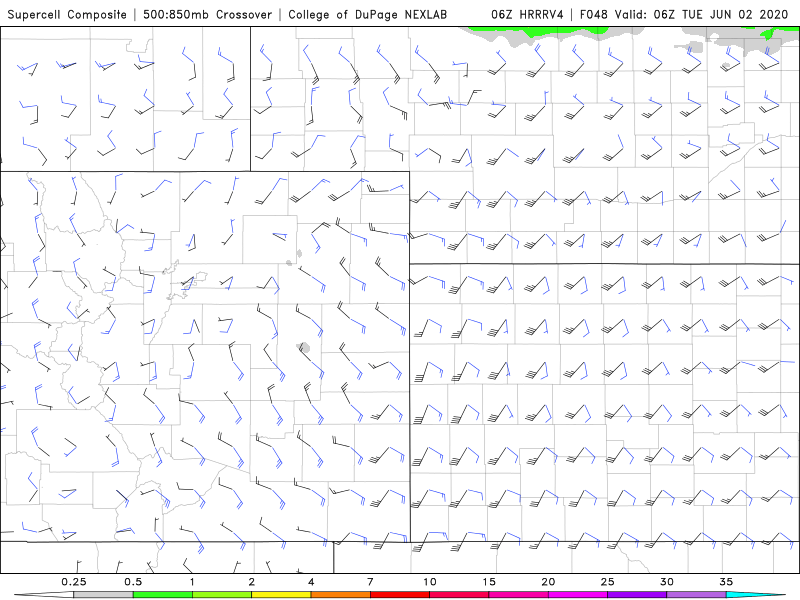Viewport: 800px width, 600px height.
Task: Pick the cyan above-35 color bar end
Action: [756, 595]
